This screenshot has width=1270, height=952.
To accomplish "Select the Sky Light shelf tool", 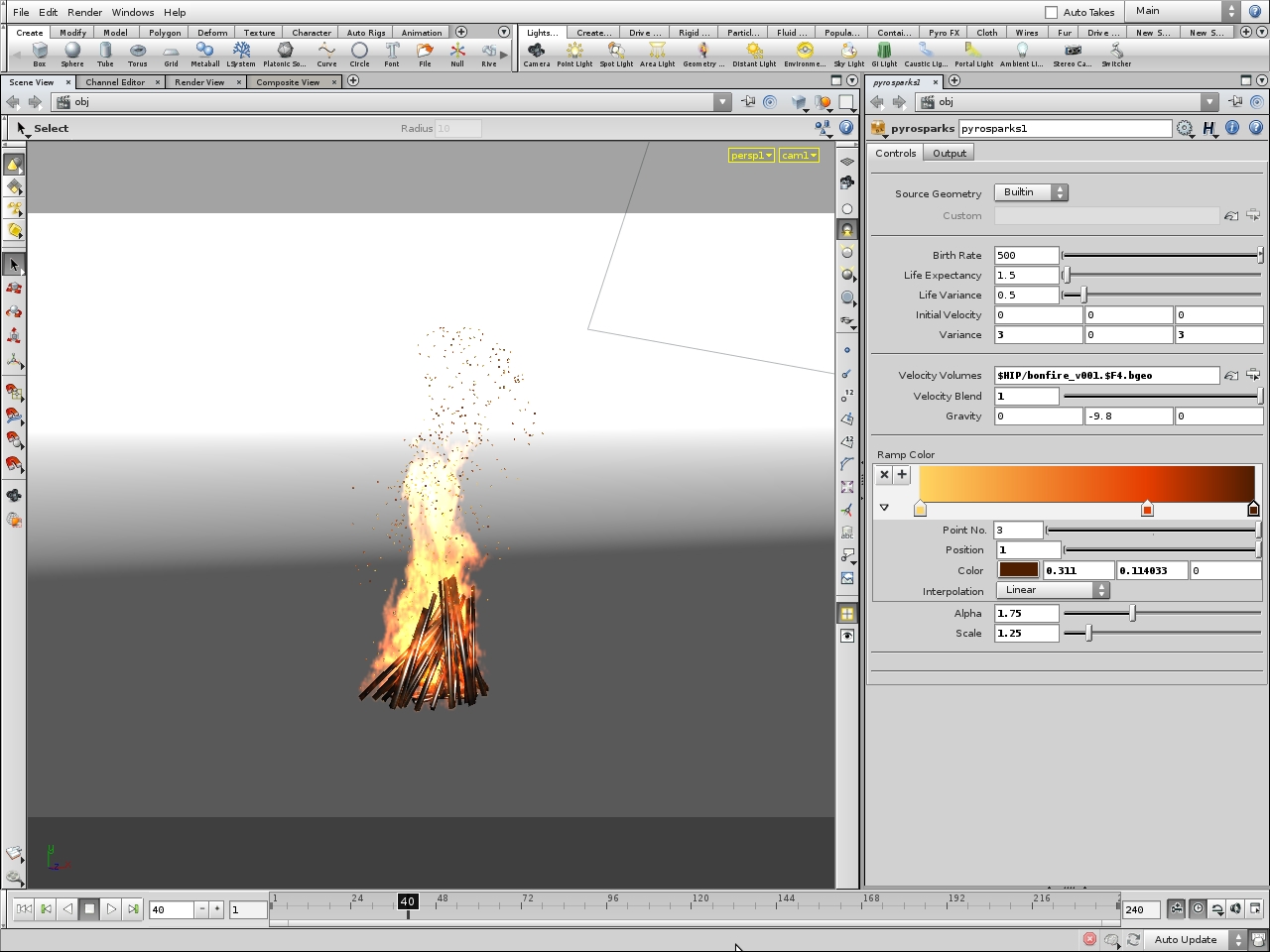I will [849, 52].
